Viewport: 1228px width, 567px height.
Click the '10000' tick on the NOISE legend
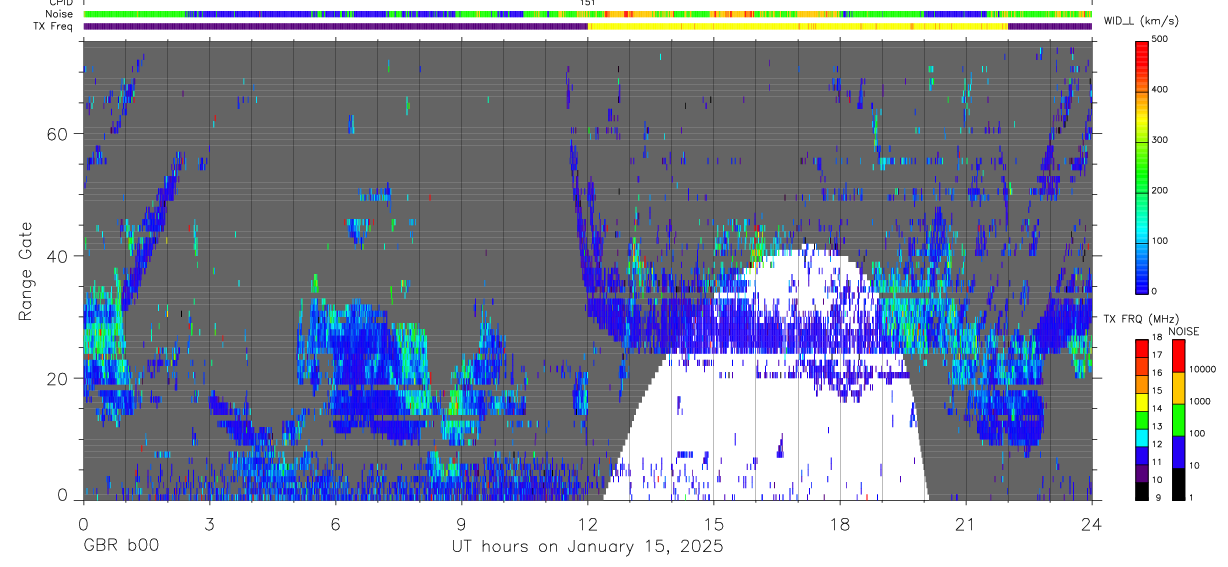tap(1203, 370)
